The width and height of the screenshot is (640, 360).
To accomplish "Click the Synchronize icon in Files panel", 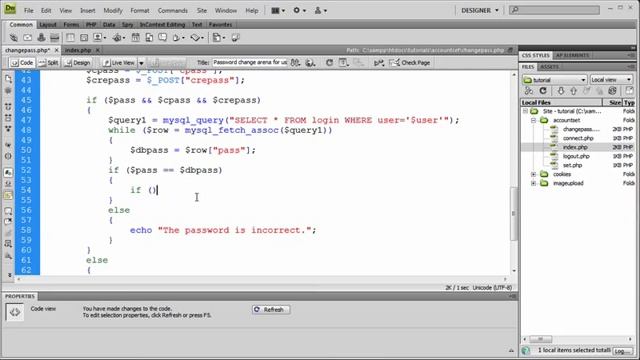I will (x=612, y=91).
